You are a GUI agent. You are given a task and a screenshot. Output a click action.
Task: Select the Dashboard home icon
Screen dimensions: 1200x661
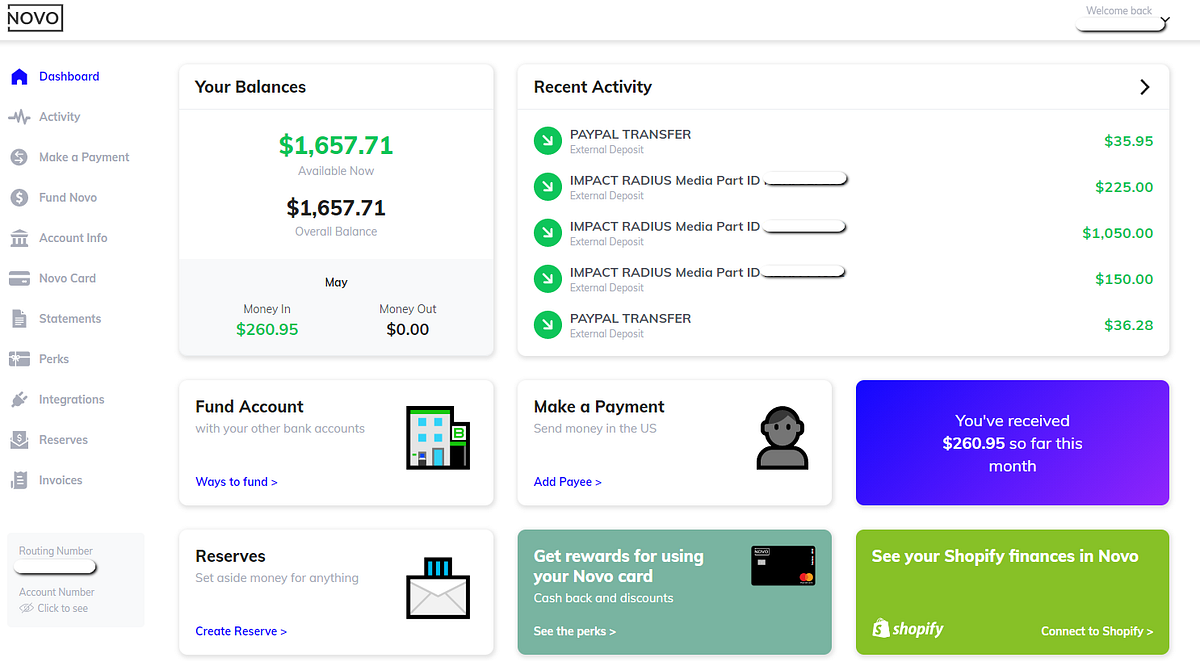tap(19, 76)
